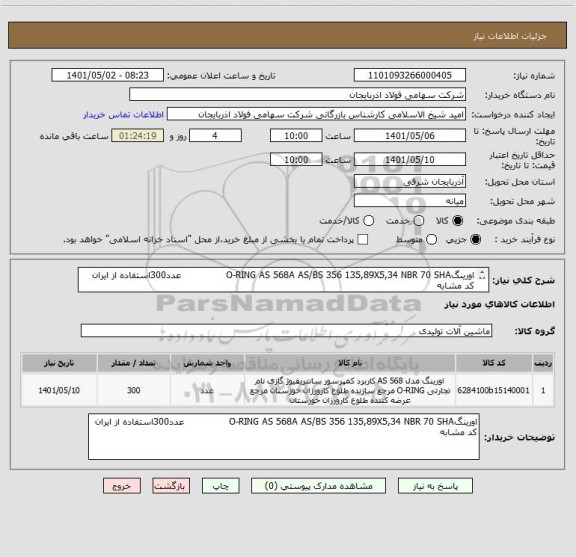Click the price validity time 10:00 field

click(296, 159)
